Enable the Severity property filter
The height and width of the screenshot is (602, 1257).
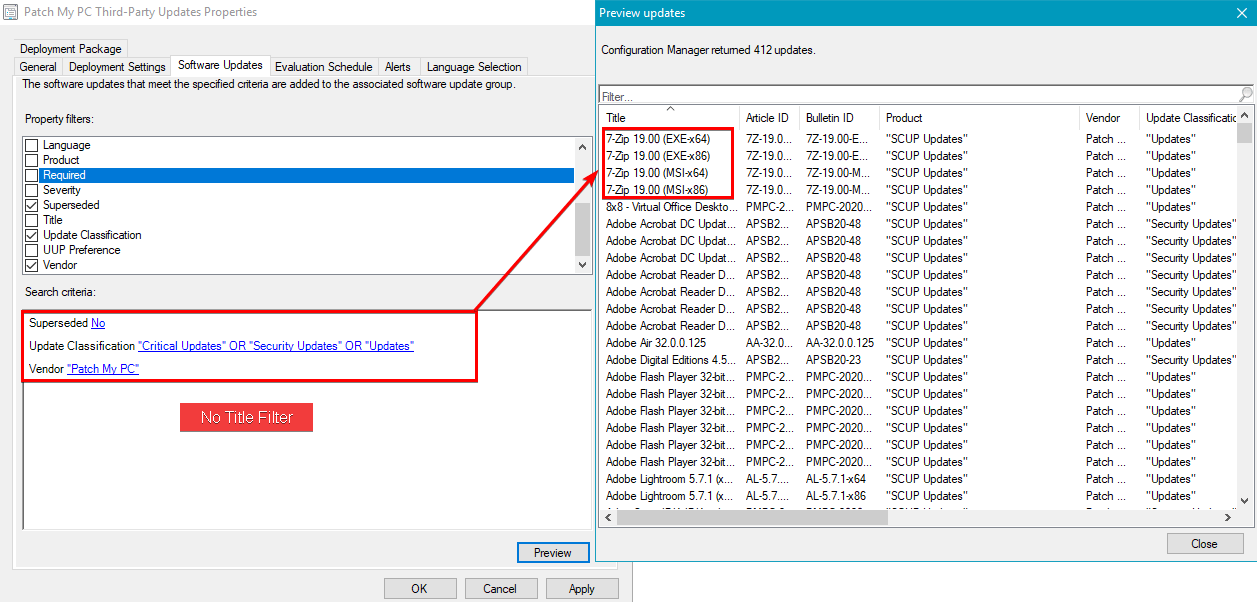coord(32,190)
